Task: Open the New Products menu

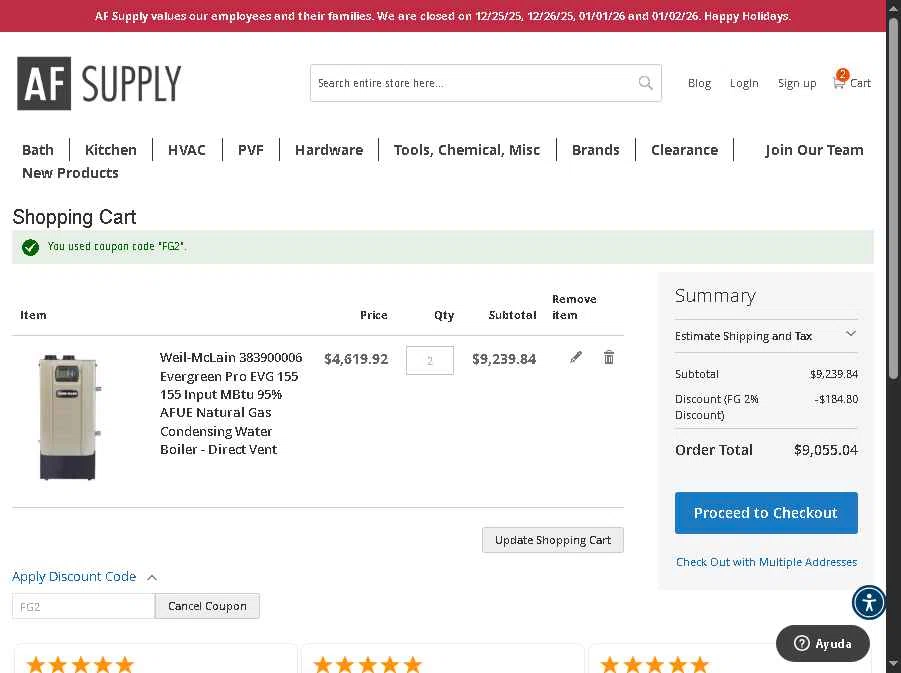Action: 70,173
